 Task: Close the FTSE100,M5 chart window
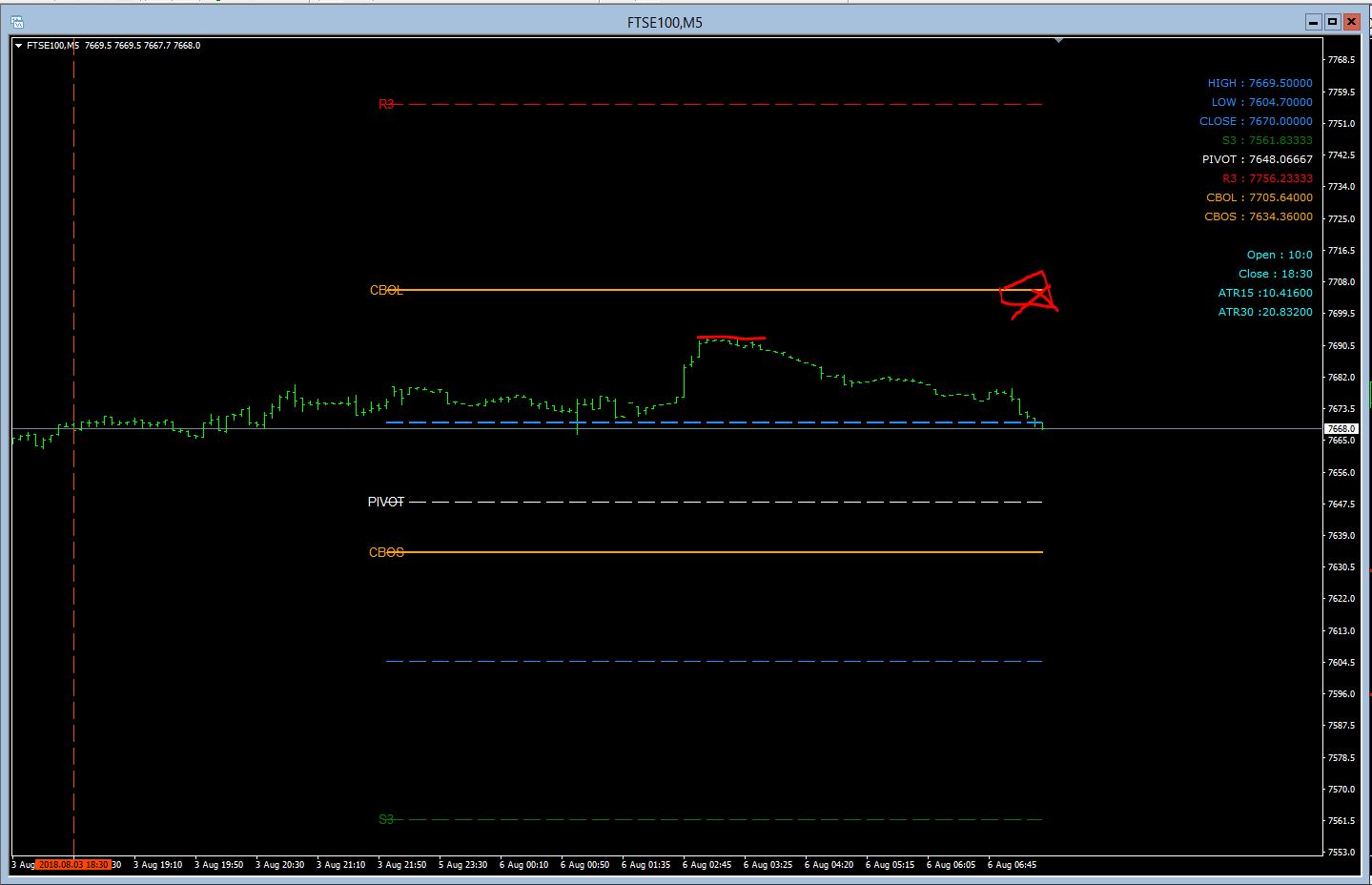coord(1351,21)
